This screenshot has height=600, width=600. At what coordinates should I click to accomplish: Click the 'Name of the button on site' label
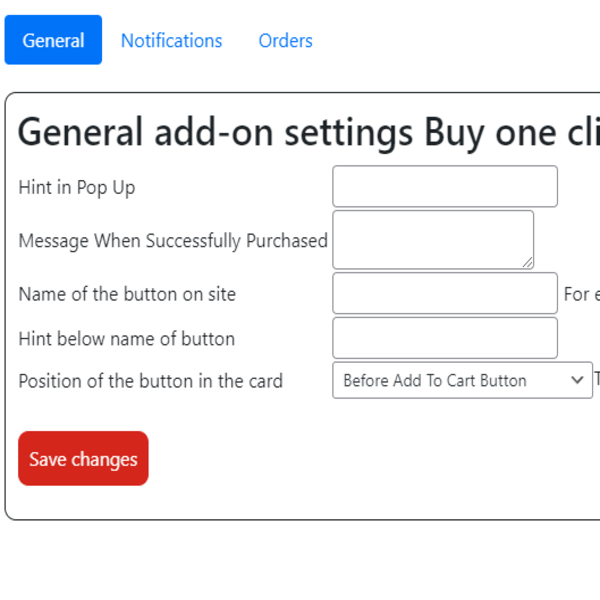point(127,294)
